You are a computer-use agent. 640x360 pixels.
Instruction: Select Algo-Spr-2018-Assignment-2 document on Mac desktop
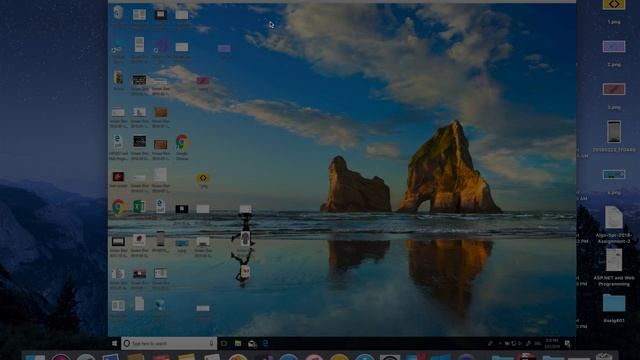614,225
